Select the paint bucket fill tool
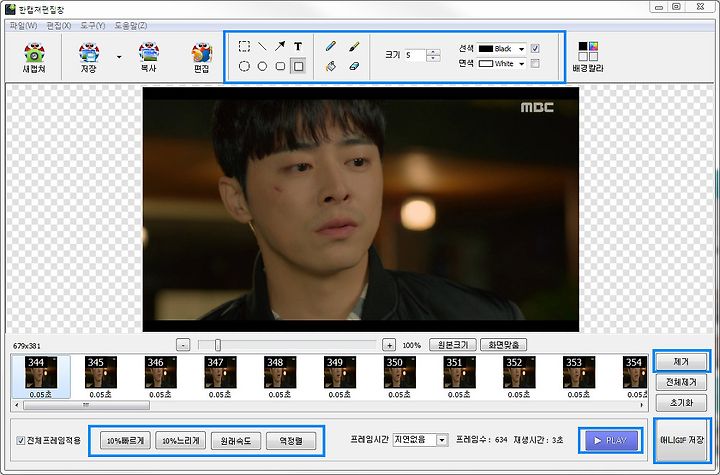720x475 pixels. click(x=331, y=66)
